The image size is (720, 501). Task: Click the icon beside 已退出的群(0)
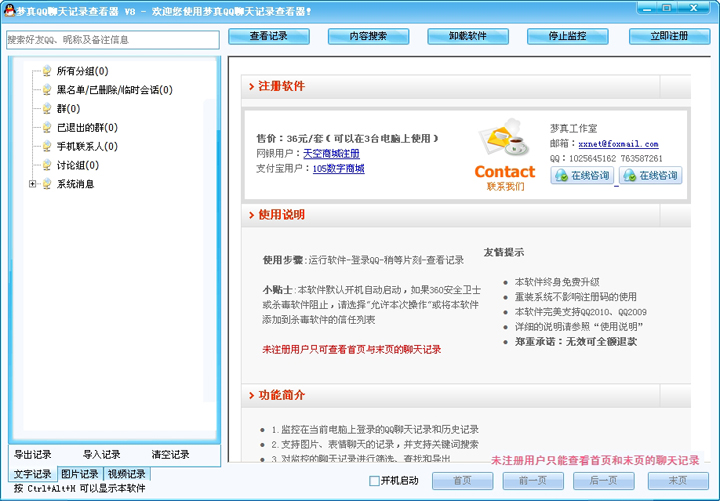click(47, 127)
